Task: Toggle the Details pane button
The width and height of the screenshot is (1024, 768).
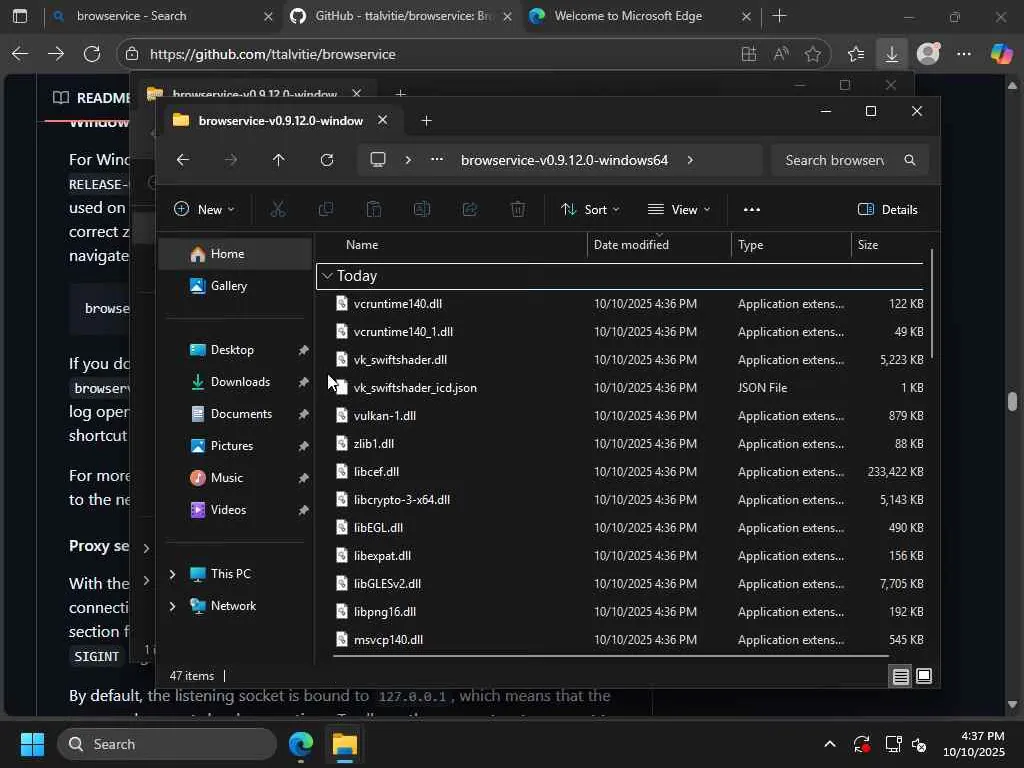Action: [888, 209]
